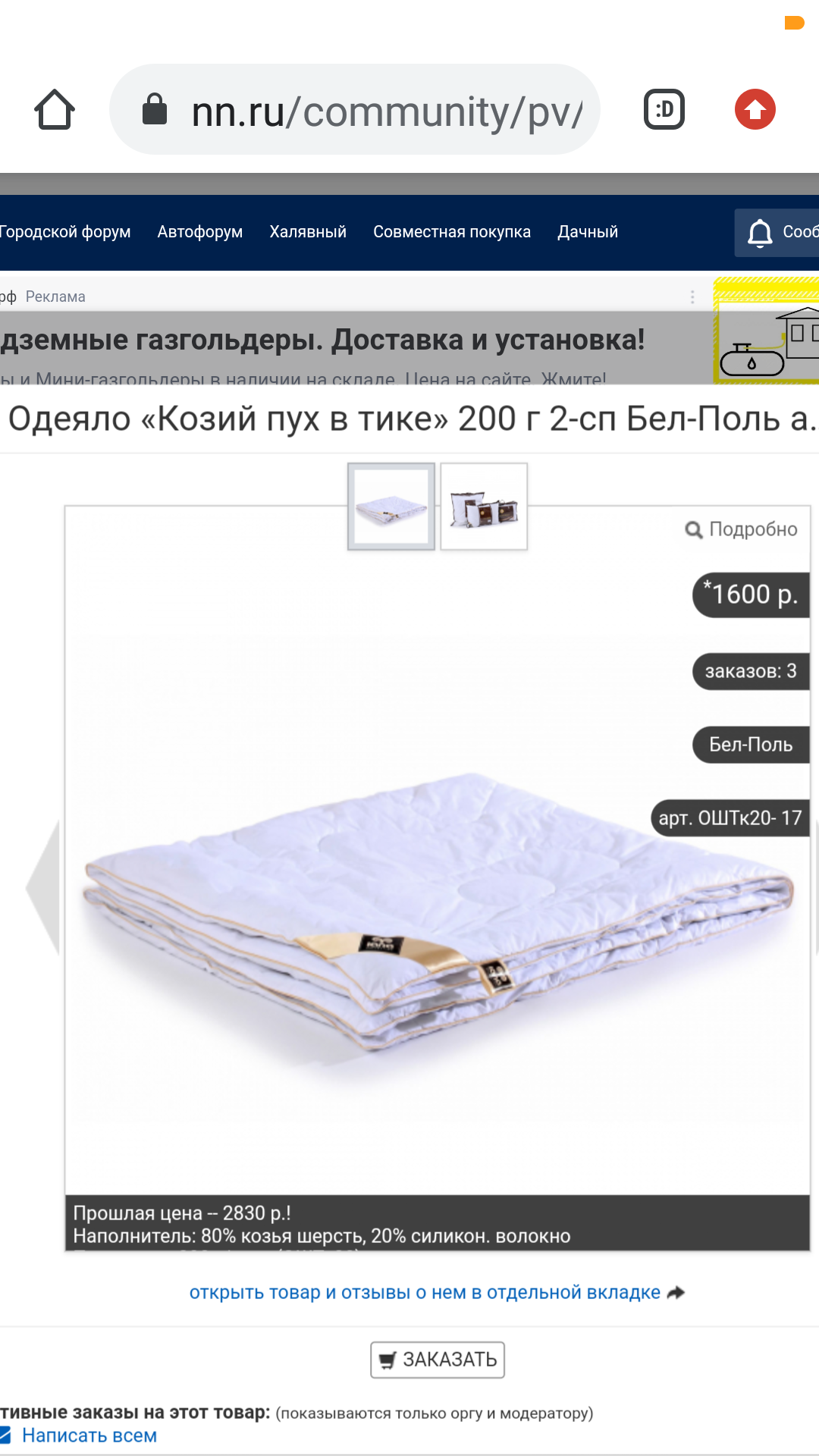
Task: Click the газгольдеры ad headline
Action: pos(322,340)
